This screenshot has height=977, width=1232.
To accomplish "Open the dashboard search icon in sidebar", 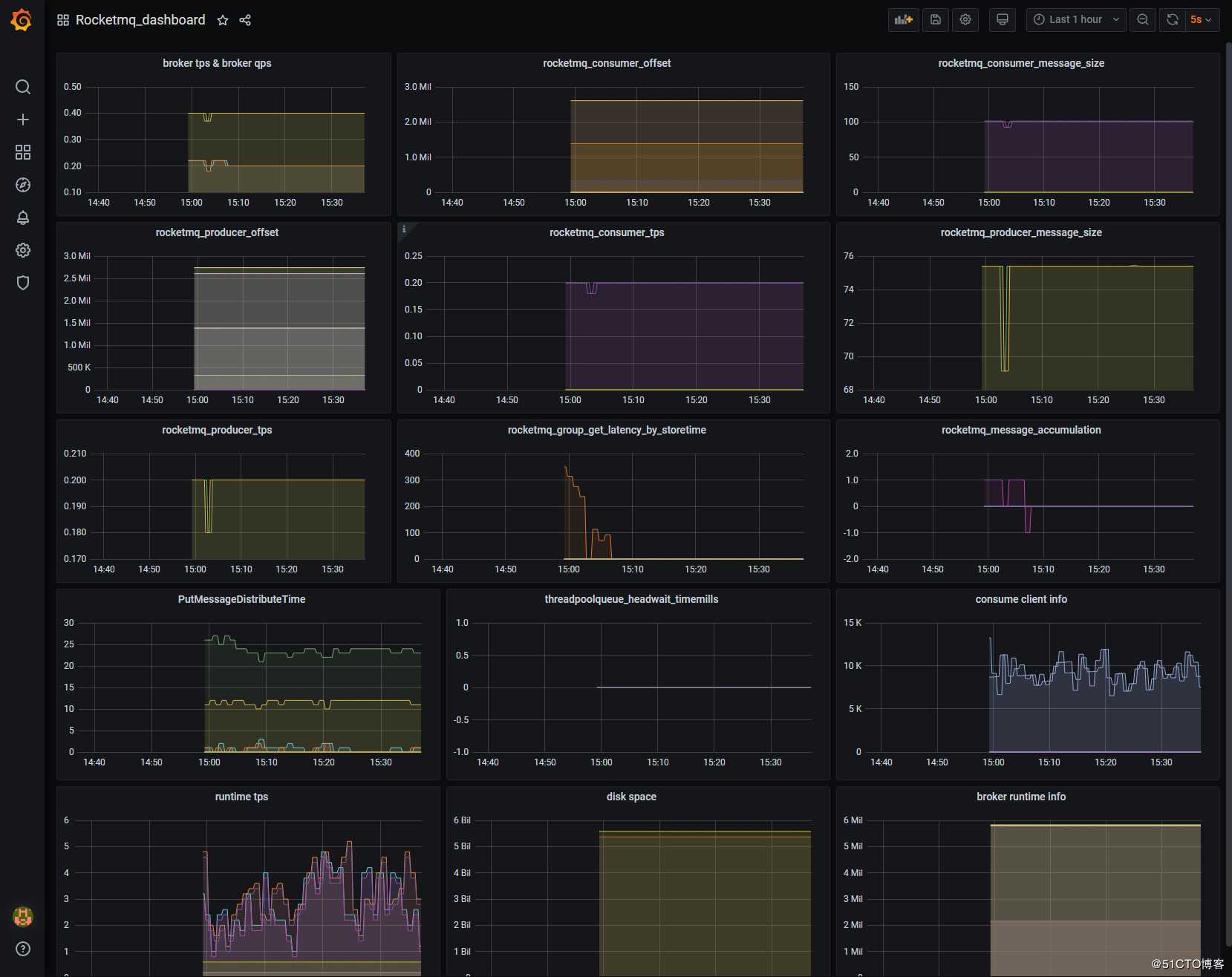I will pos(23,87).
